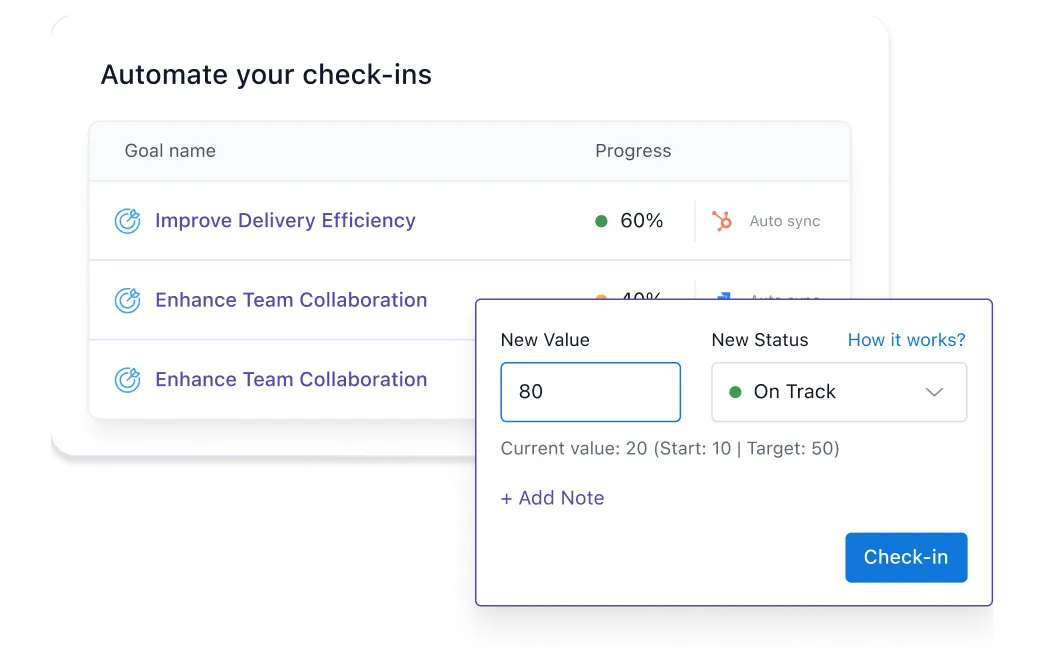
Task: Click the green status dot beside 60%
Action: point(601,221)
